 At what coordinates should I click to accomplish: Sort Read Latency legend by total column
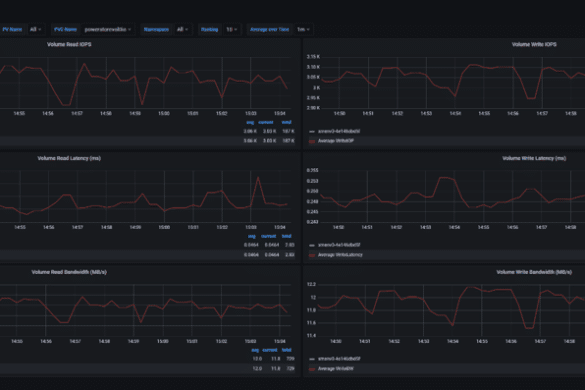pyautogui.click(x=287, y=236)
